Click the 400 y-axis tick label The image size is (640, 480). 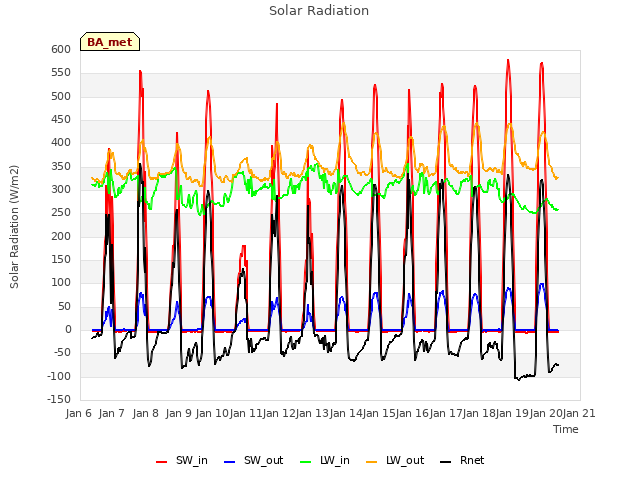coord(61,143)
